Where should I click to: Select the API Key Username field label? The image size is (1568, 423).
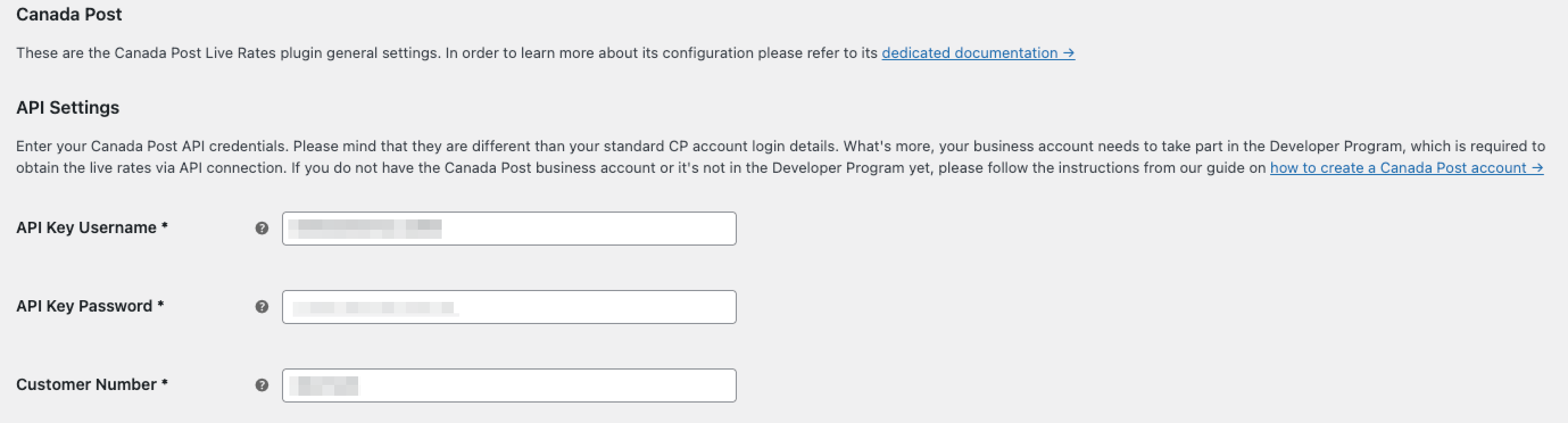click(92, 227)
